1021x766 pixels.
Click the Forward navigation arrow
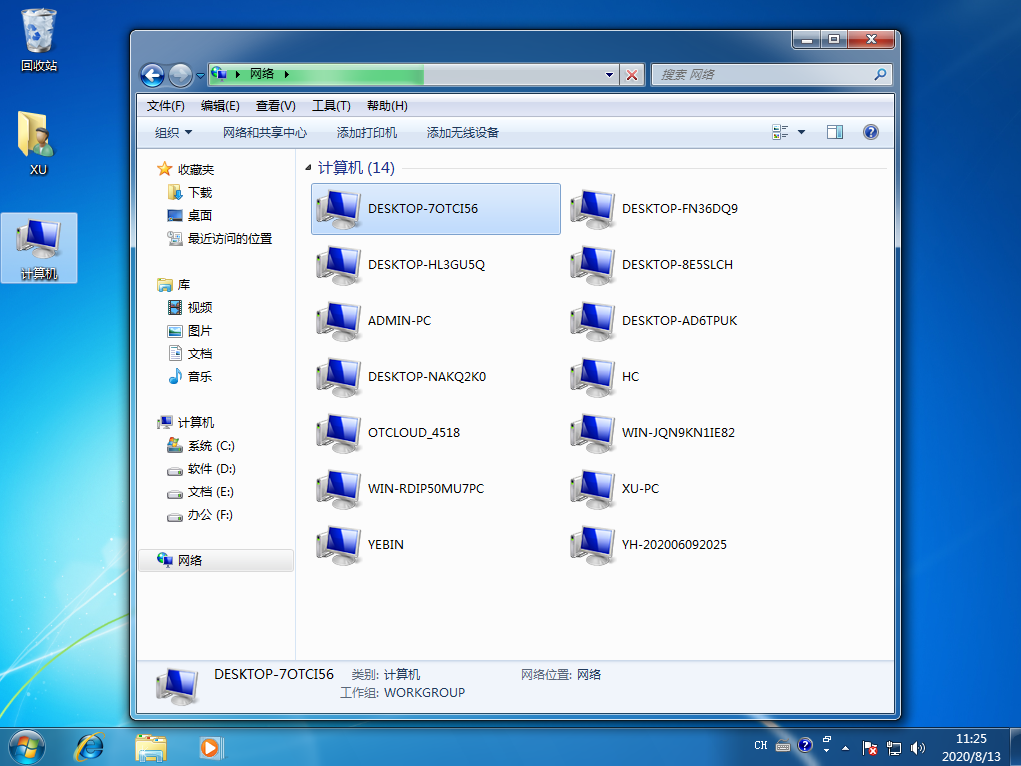(180, 76)
